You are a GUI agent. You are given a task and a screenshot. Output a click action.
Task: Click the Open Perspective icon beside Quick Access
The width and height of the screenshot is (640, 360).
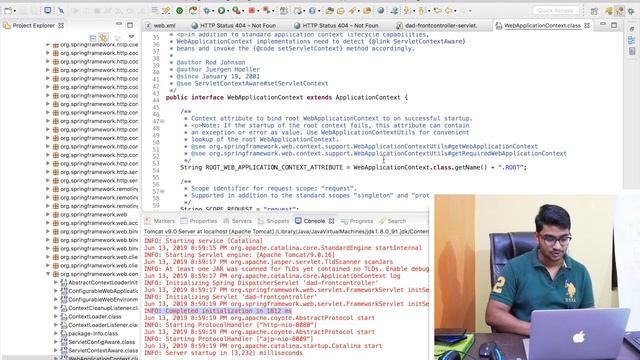(594, 11)
